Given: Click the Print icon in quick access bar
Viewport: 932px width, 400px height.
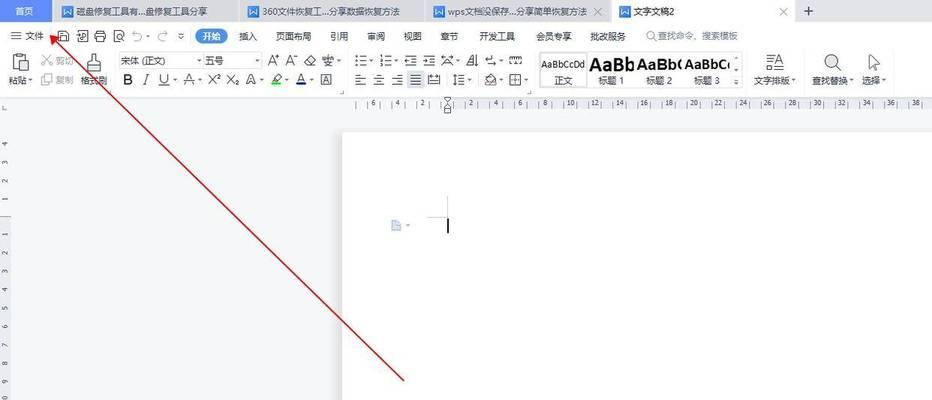Looking at the screenshot, I should click(100, 36).
